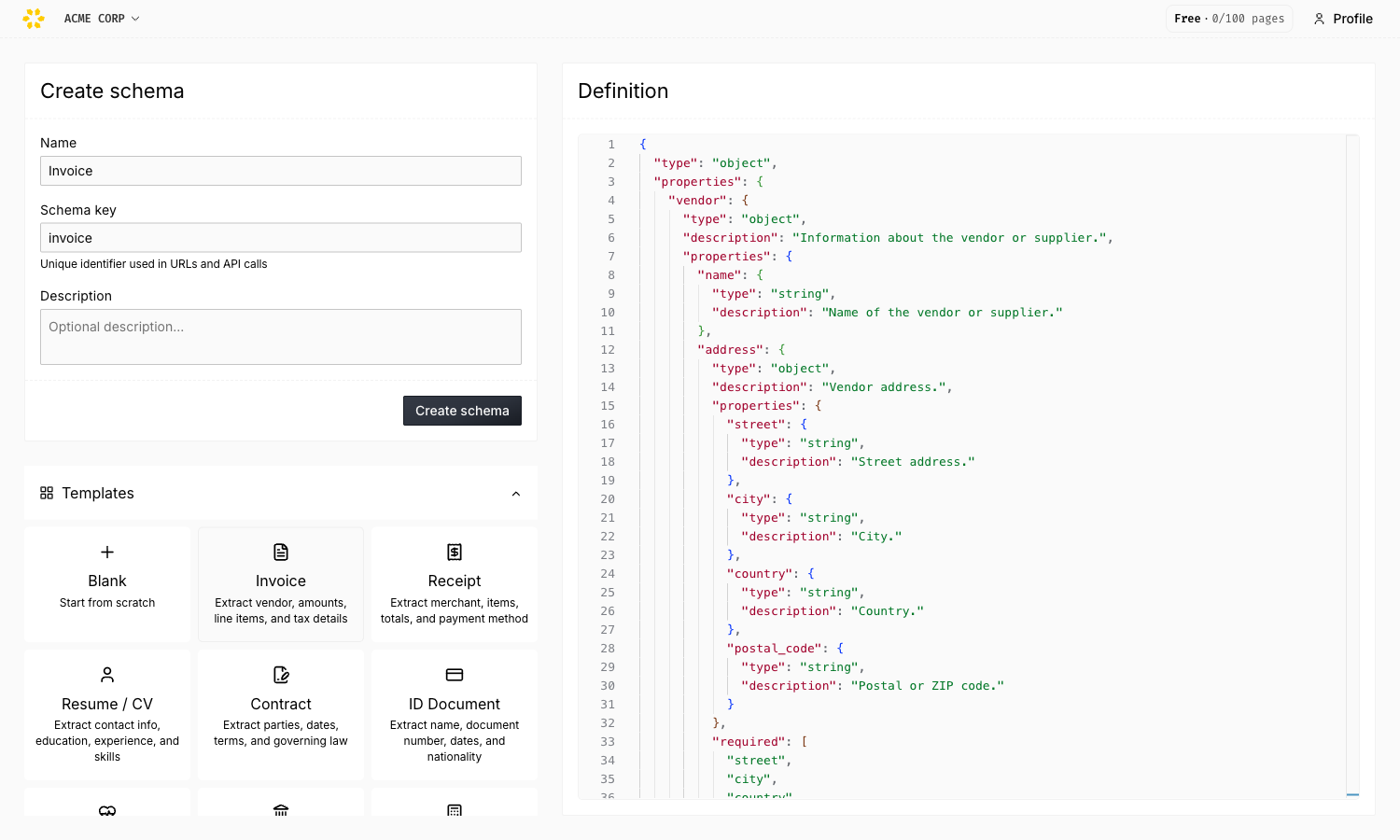Screen dimensions: 1400x840
Task: Choose the Receipt template title
Action: [455, 581]
